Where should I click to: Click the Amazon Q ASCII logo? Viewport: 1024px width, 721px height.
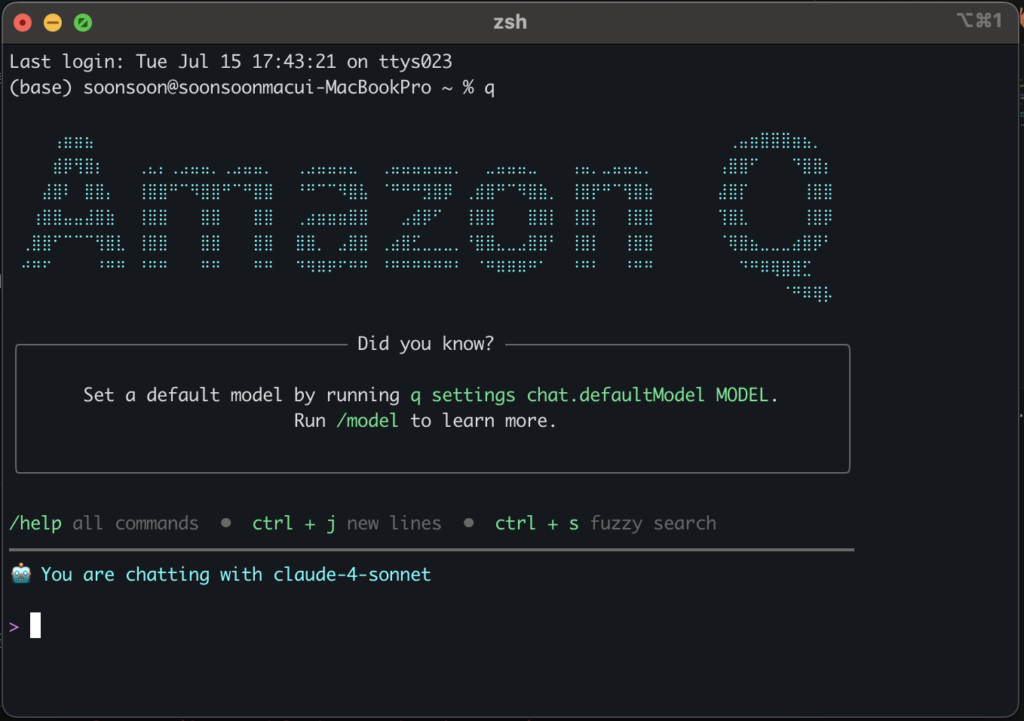pos(428,217)
